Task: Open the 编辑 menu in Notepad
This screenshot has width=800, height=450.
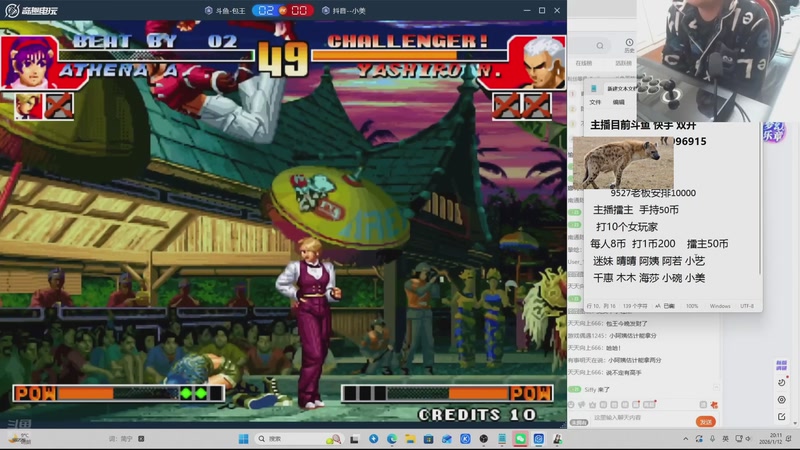Action: pos(618,102)
